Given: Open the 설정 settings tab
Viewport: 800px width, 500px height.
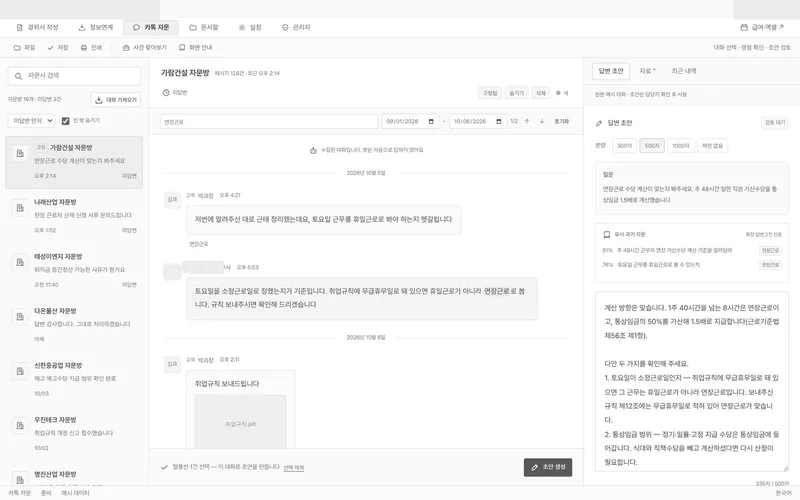Looking at the screenshot, I should [250, 28].
